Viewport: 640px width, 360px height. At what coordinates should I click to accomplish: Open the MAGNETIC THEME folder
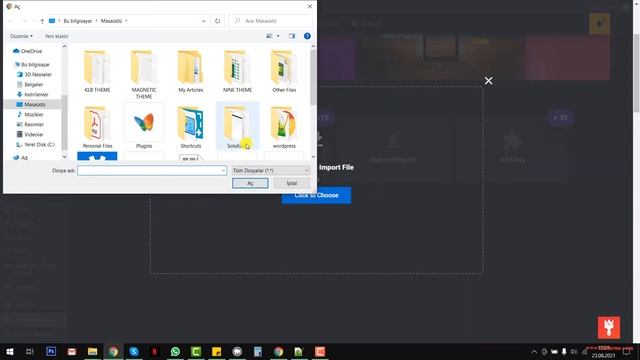[x=144, y=74]
